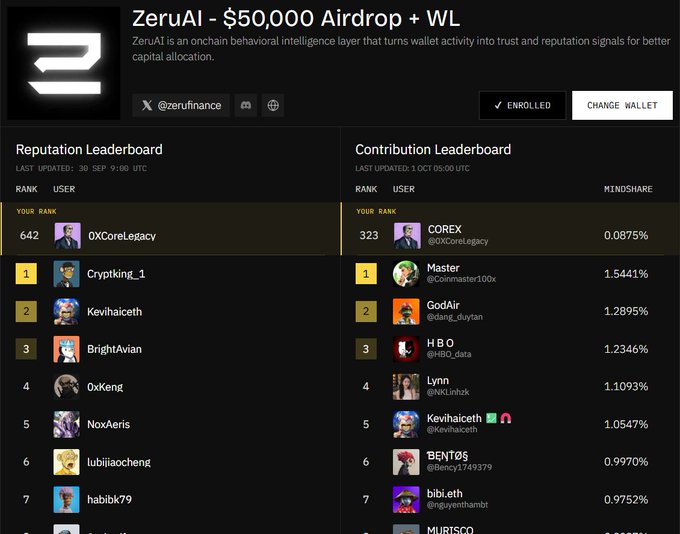Click BrightAvian avatar
The image size is (680, 534).
point(66,349)
